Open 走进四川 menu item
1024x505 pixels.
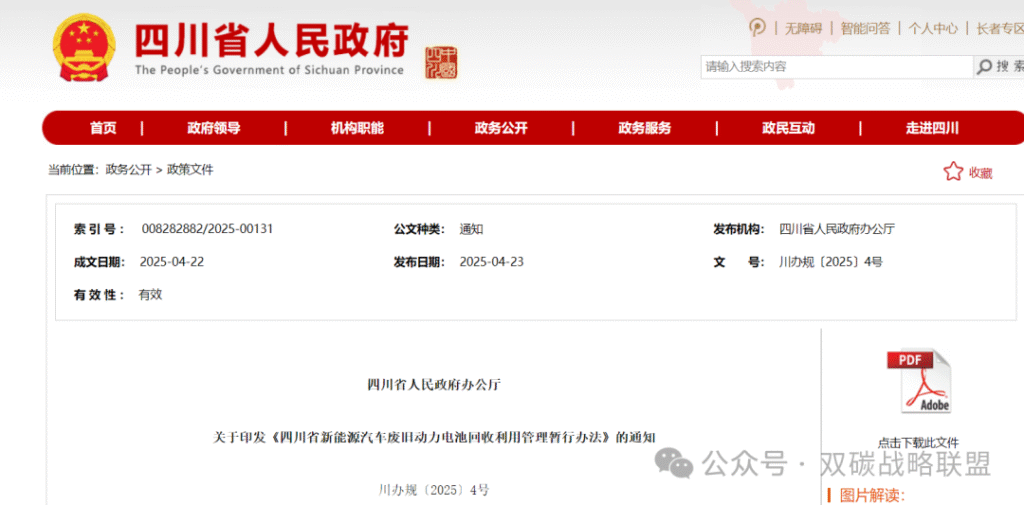click(932, 128)
